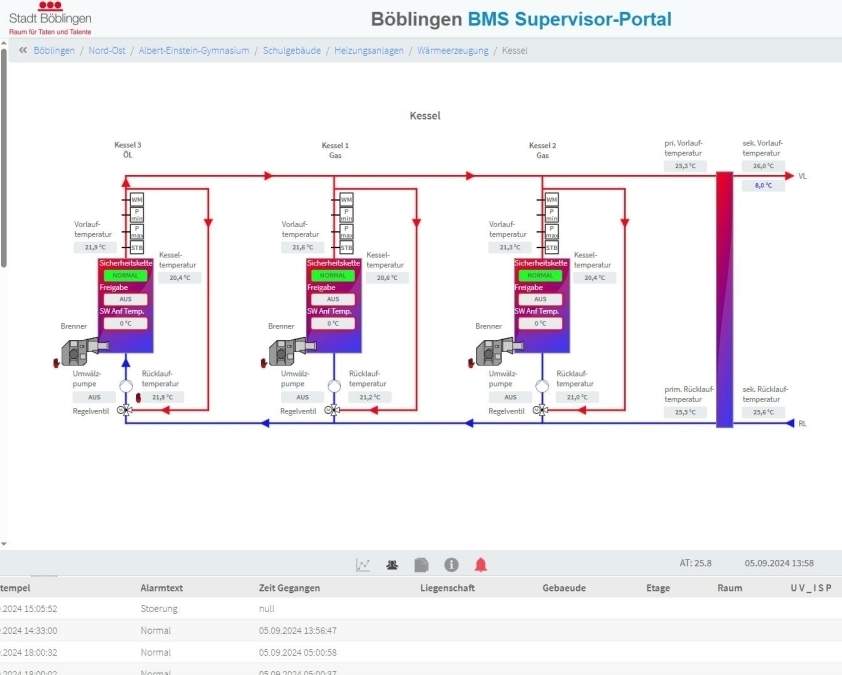
Task: Toggle Kessel 2 Freigabe AUS field
Action: pyautogui.click(x=540, y=299)
